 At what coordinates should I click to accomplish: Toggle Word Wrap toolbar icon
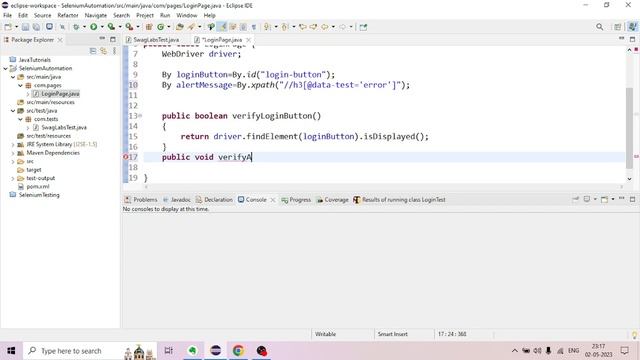click(233, 27)
